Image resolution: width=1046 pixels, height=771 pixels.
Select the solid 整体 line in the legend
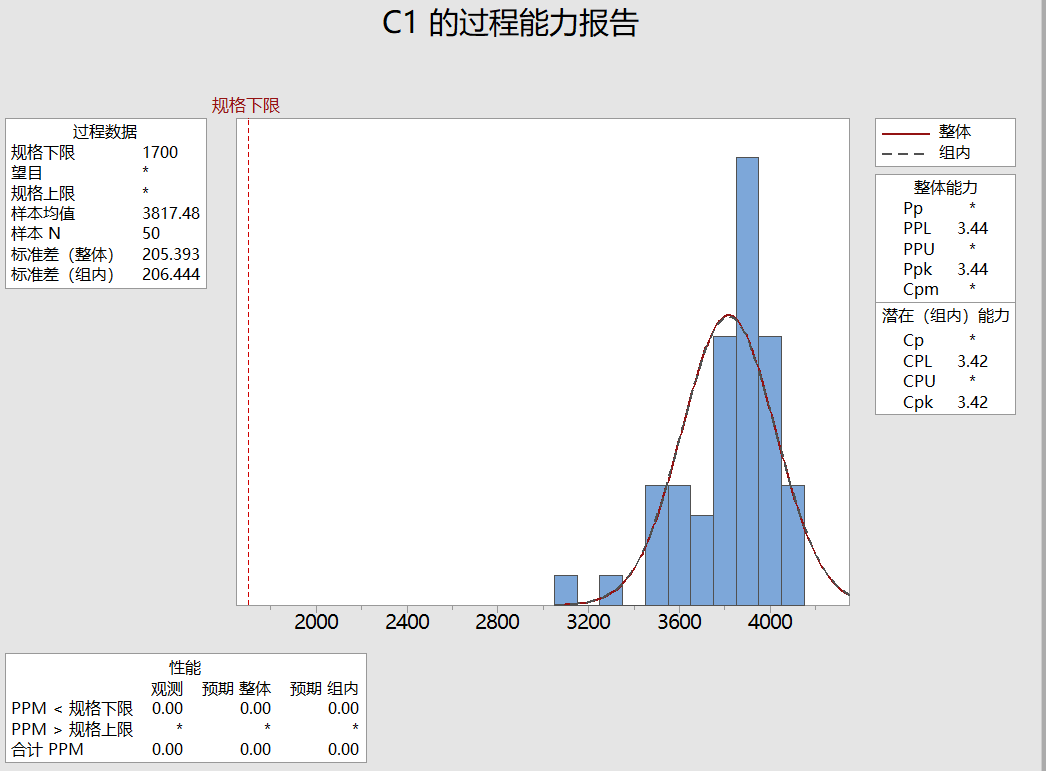(x=903, y=131)
